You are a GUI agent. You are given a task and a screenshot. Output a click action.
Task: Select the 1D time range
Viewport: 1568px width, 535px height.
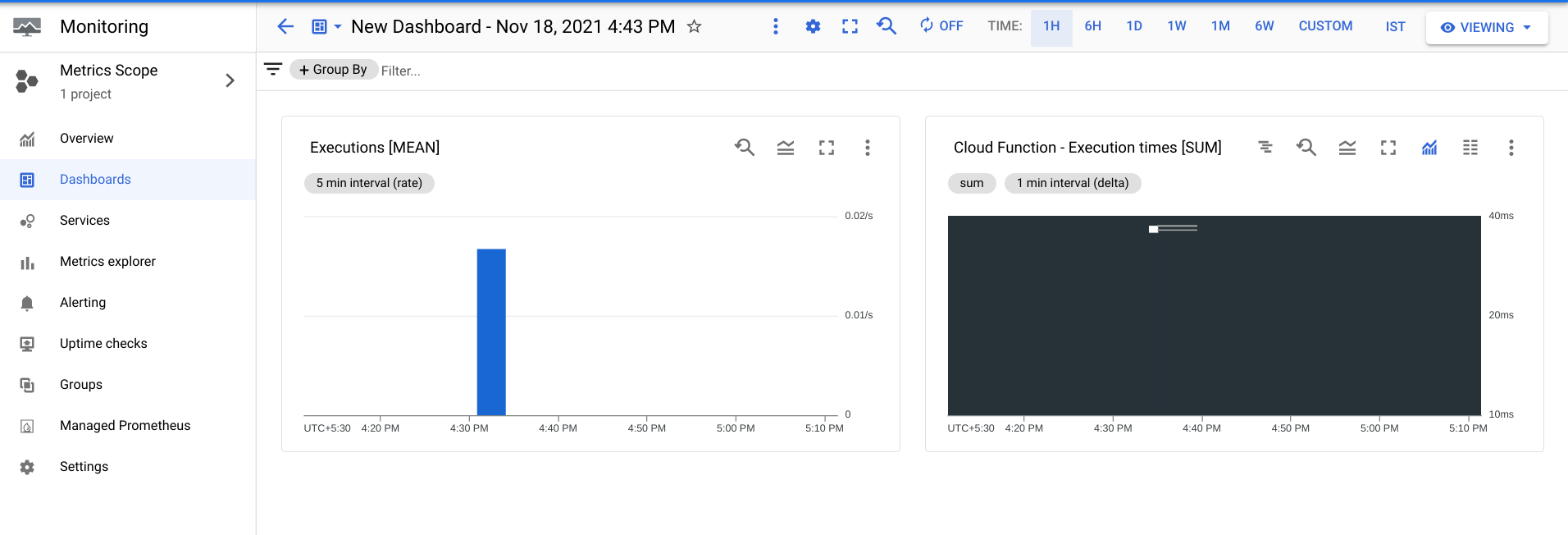click(1134, 26)
